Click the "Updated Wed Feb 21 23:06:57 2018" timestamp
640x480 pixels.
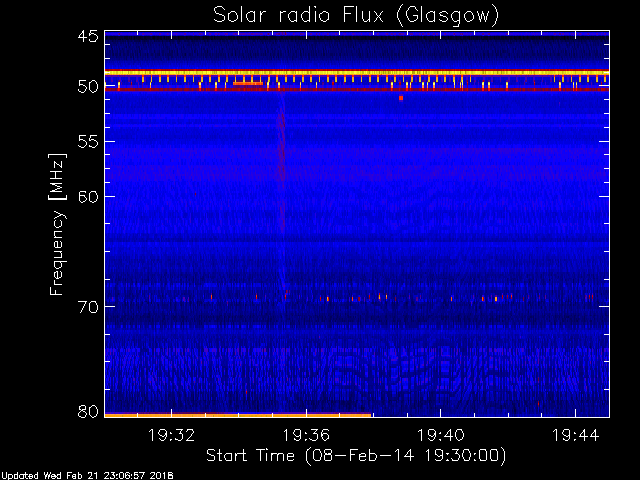(87, 476)
